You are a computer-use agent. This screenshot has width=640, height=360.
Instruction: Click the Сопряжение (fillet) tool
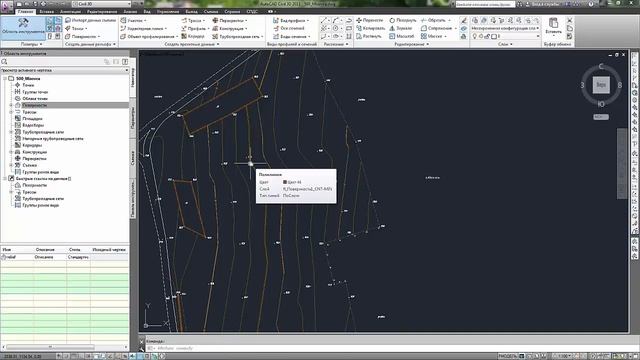coord(438,28)
